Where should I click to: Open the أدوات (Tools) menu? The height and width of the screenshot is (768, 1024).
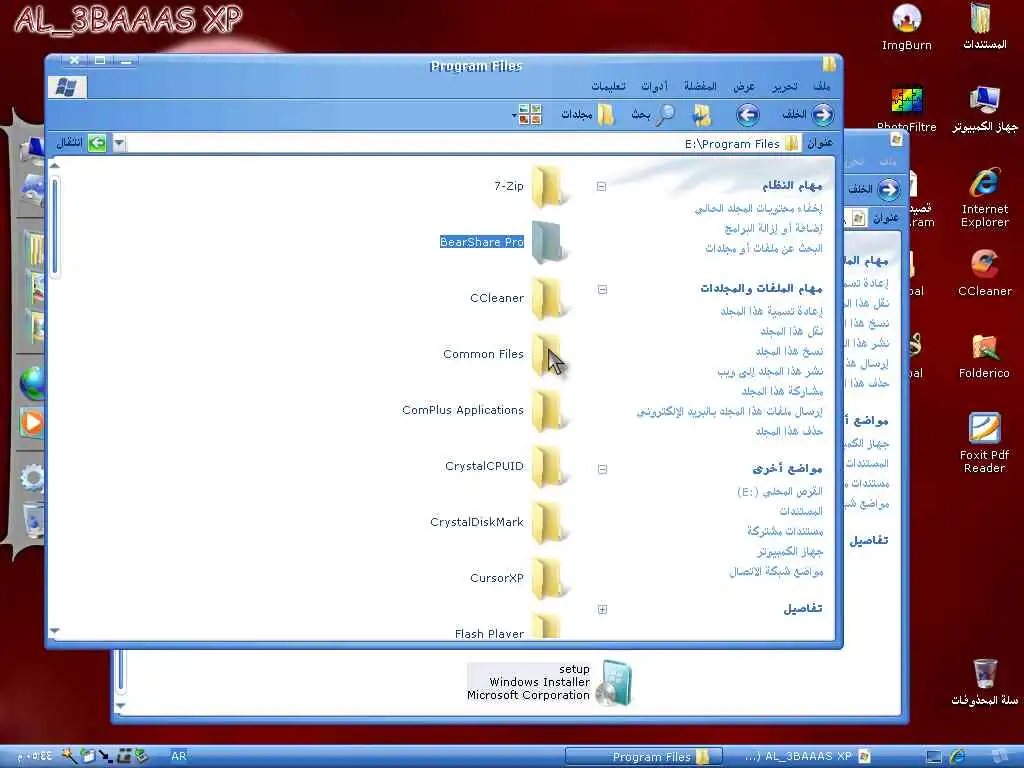654,86
